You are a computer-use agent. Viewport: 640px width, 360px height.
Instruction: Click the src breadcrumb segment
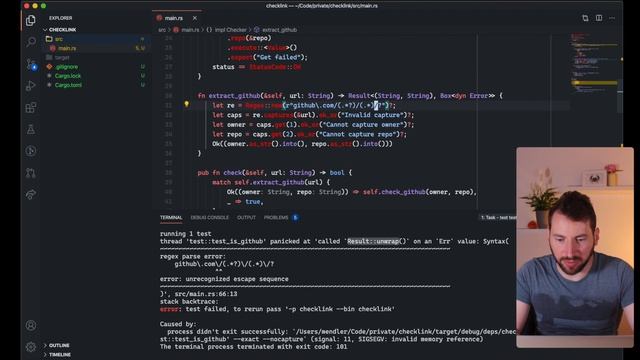tap(162, 30)
